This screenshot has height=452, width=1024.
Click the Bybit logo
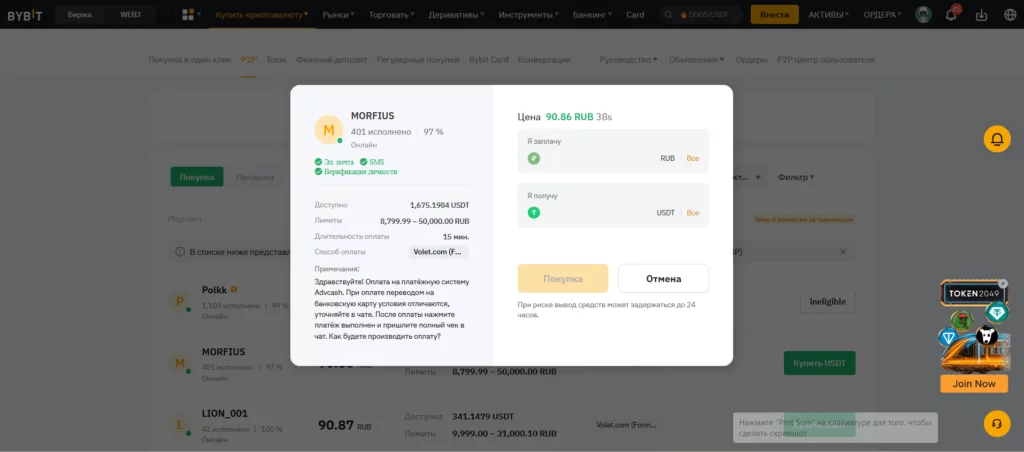25,15
